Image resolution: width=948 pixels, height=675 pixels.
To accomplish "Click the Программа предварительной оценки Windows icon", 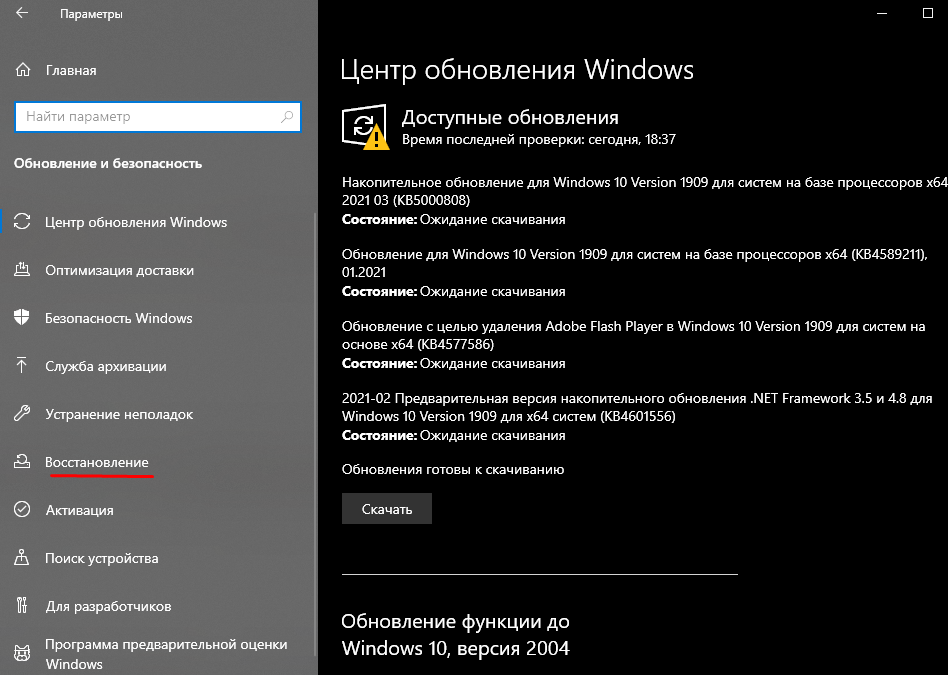I will pyautogui.click(x=23, y=653).
